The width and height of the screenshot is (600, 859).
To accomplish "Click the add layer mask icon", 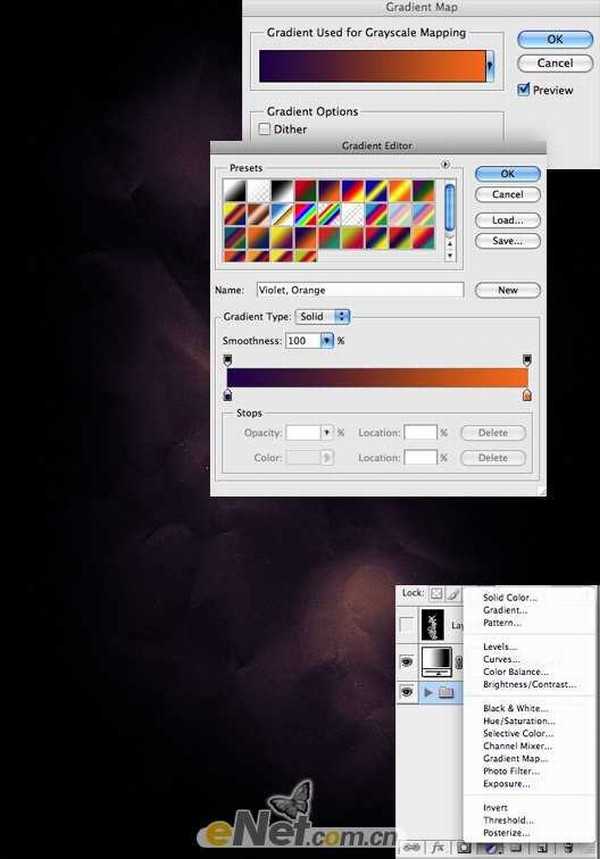I will pos(464,846).
